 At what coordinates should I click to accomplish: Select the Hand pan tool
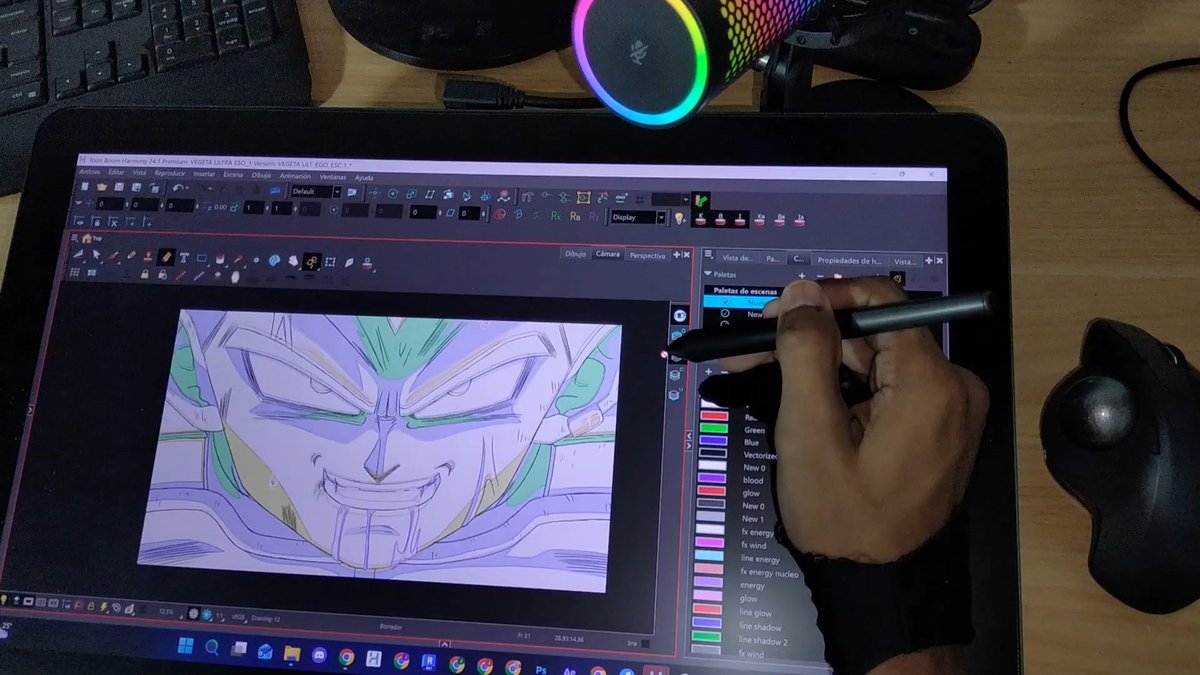(x=293, y=260)
